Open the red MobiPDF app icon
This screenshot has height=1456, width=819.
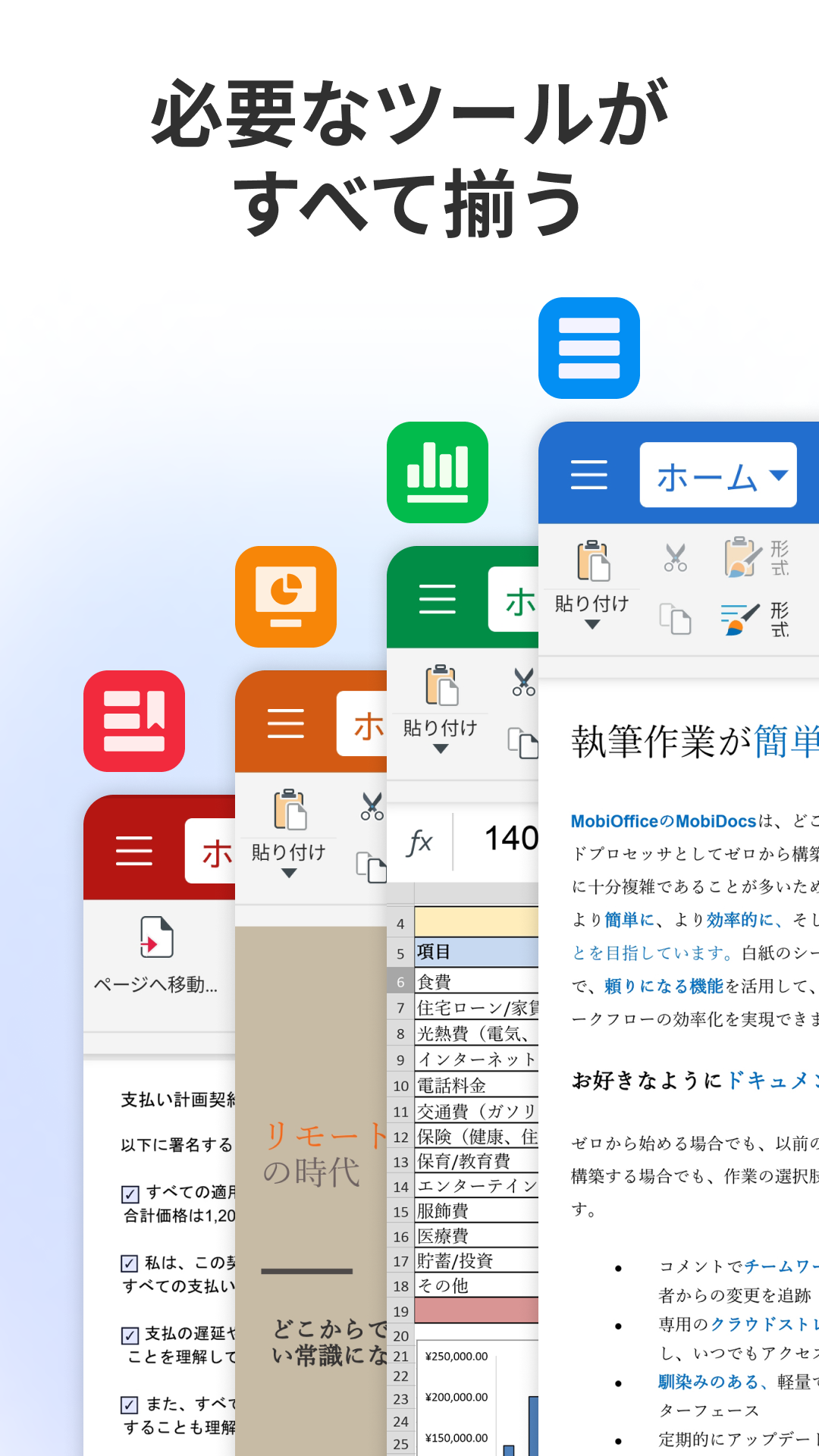pos(134,721)
